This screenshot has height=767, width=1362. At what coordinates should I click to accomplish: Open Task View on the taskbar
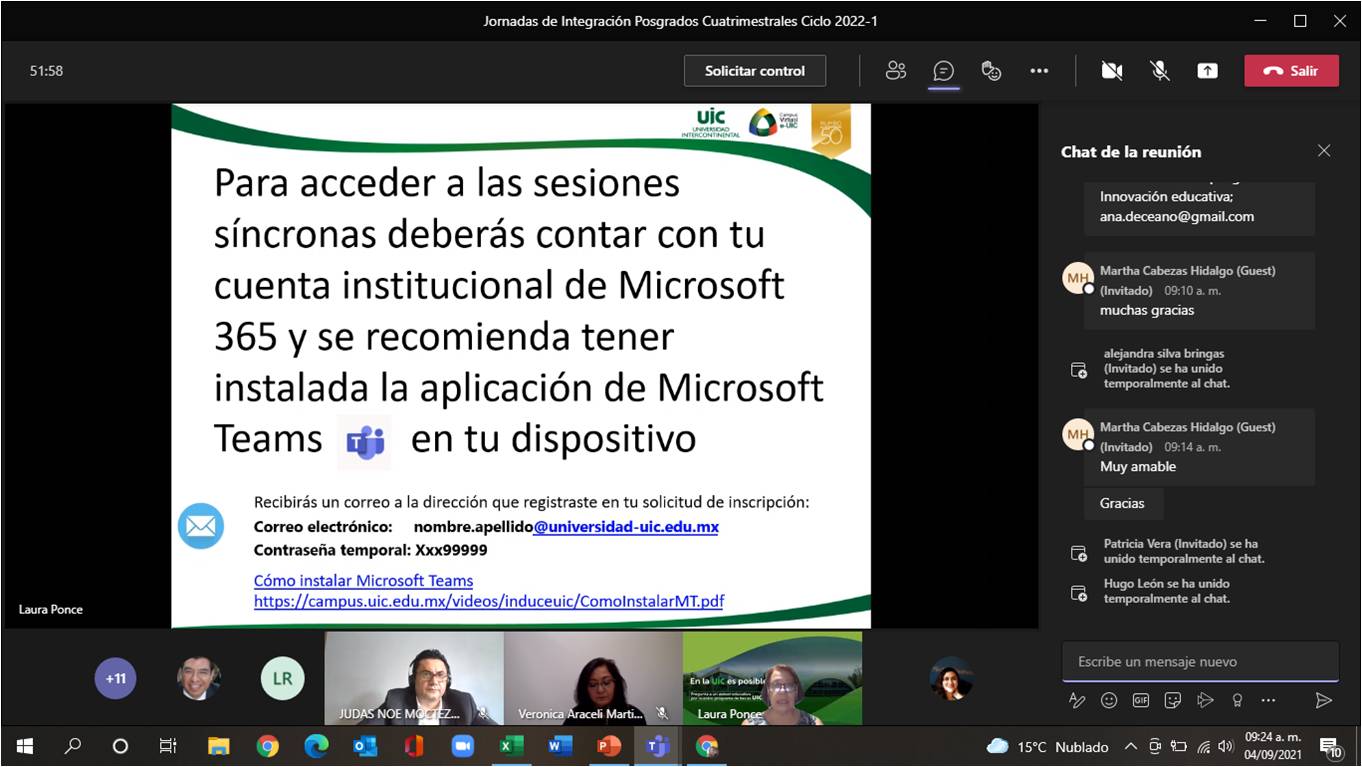coord(168,746)
